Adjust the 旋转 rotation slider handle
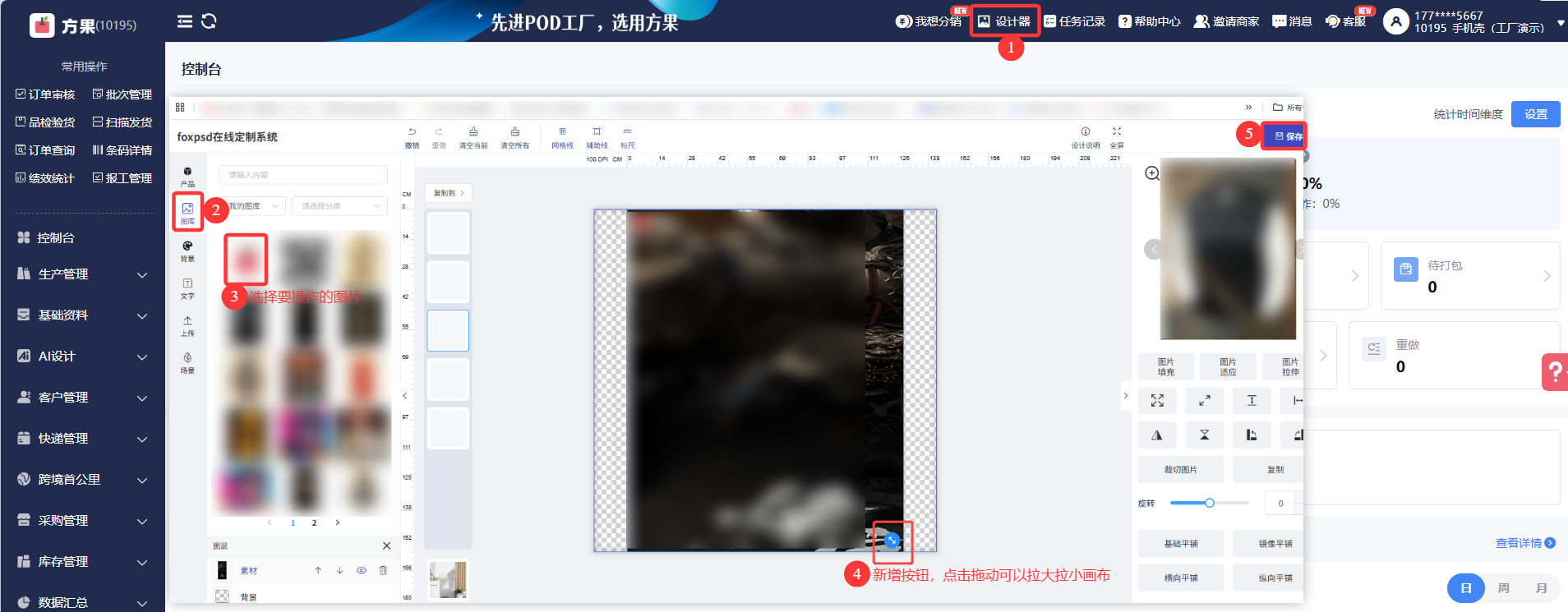 [1210, 503]
